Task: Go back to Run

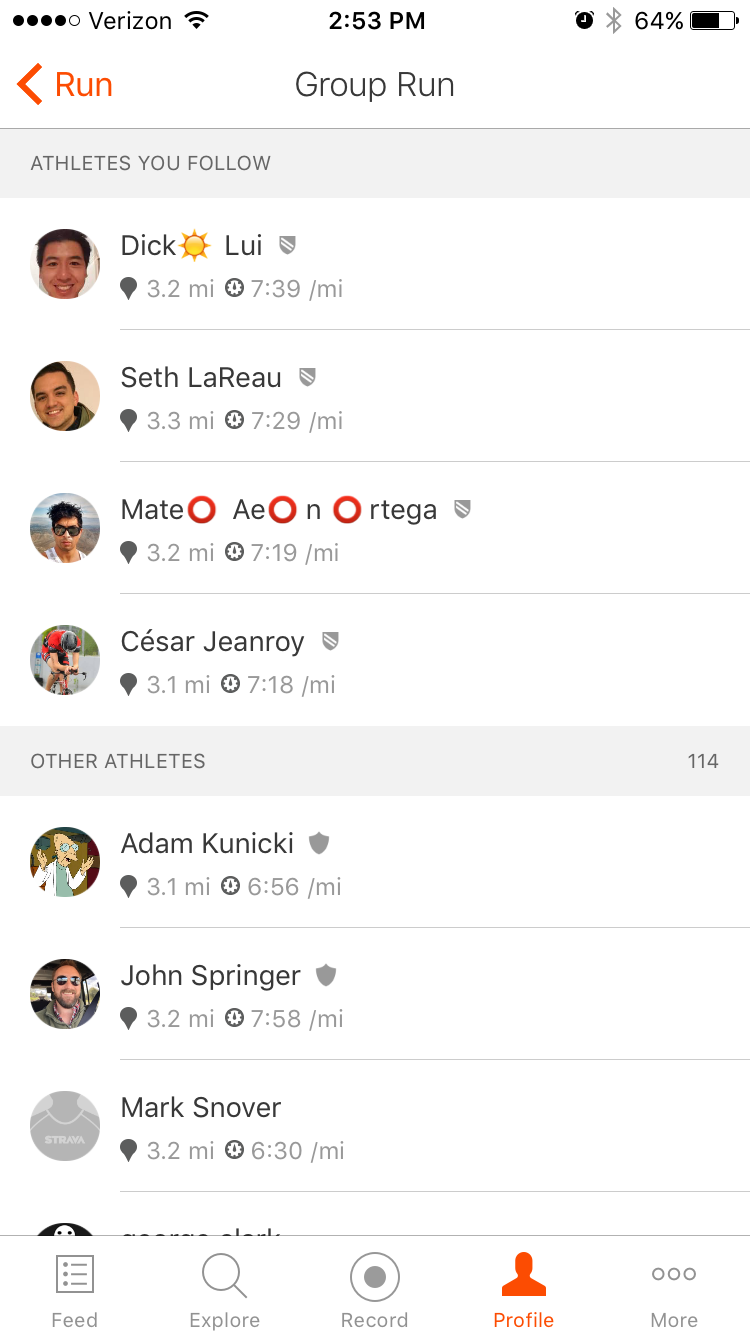Action: tap(65, 85)
